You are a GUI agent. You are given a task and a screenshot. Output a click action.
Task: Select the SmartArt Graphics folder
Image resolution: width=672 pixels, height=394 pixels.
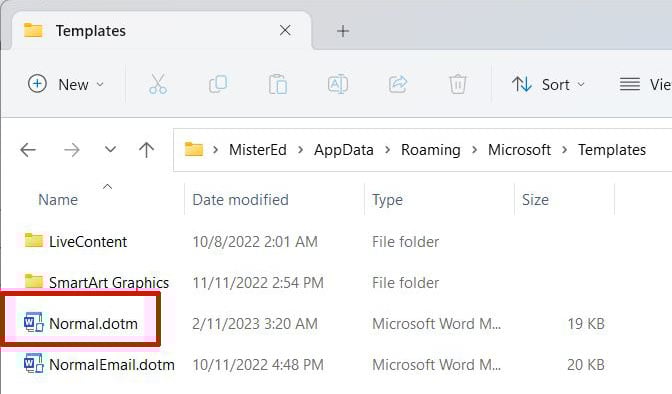109,283
